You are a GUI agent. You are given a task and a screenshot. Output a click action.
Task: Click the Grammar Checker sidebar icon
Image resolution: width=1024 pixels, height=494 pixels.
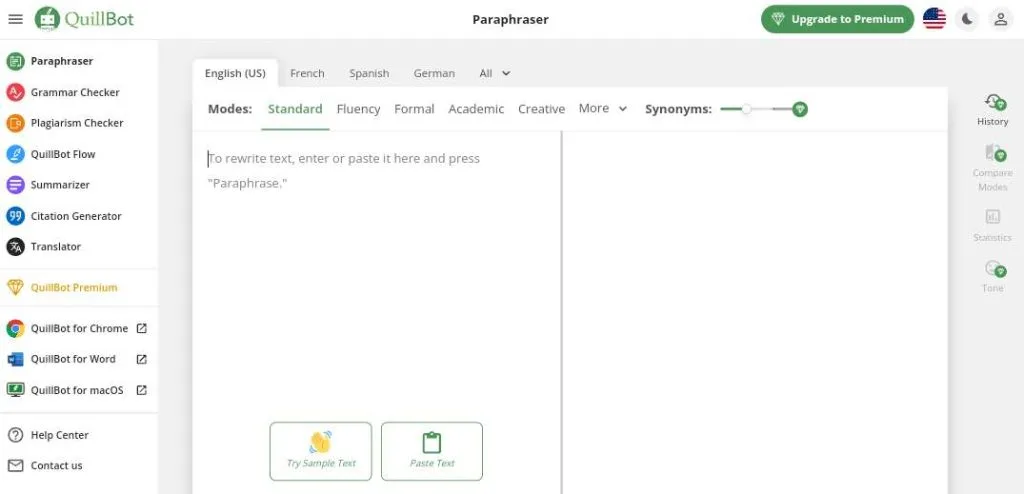click(x=15, y=92)
